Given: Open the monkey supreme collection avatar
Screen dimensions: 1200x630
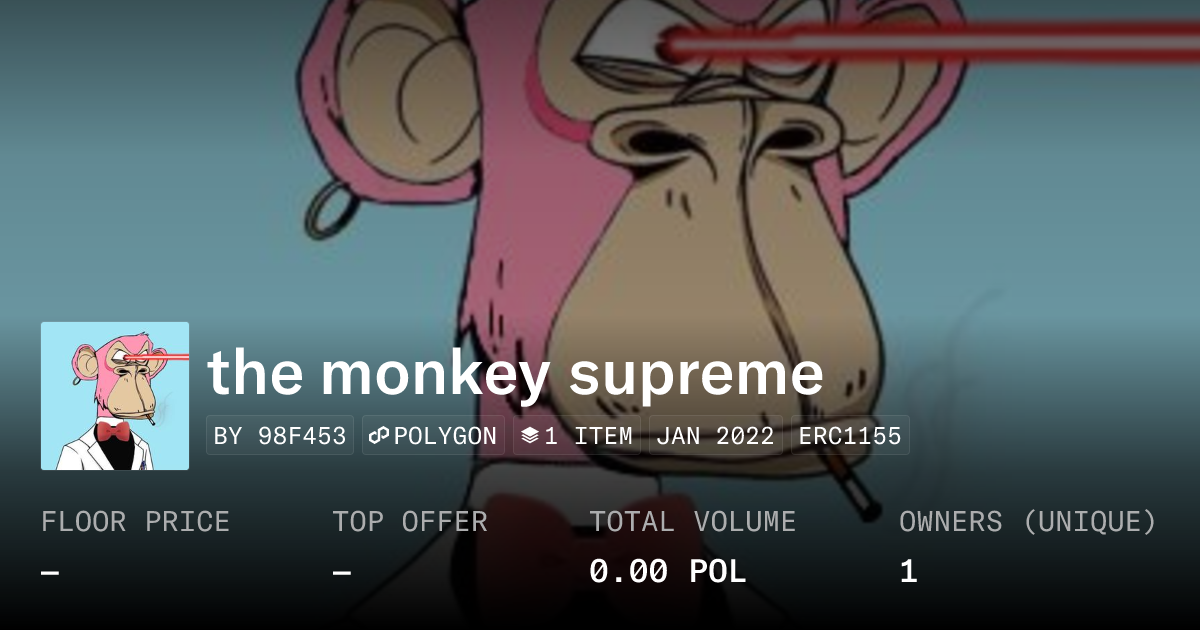Looking at the screenshot, I should pos(115,396).
